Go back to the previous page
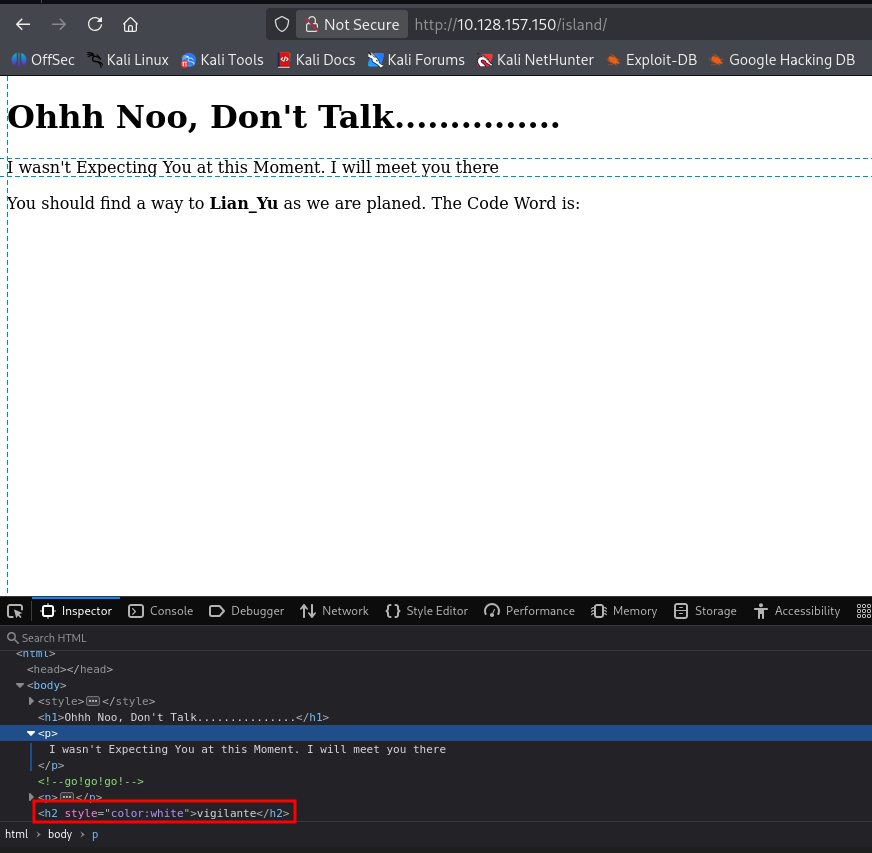The width and height of the screenshot is (872, 853). click(x=23, y=24)
